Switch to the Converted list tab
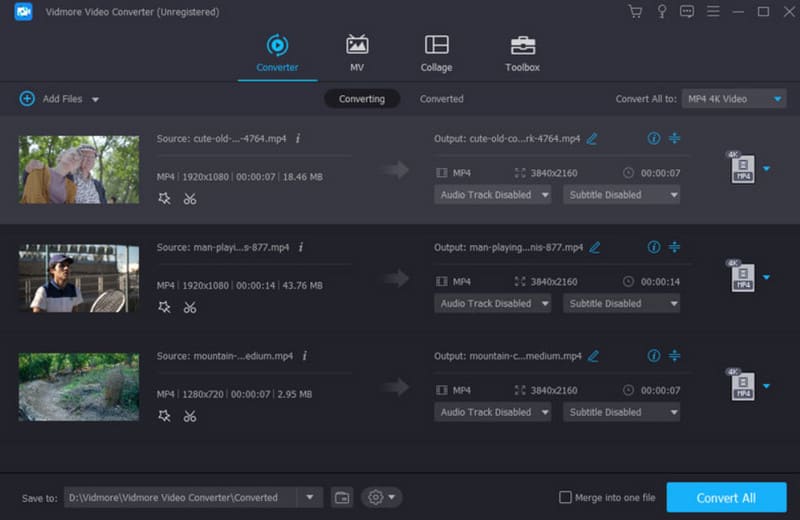This screenshot has width=800, height=520. tap(441, 99)
